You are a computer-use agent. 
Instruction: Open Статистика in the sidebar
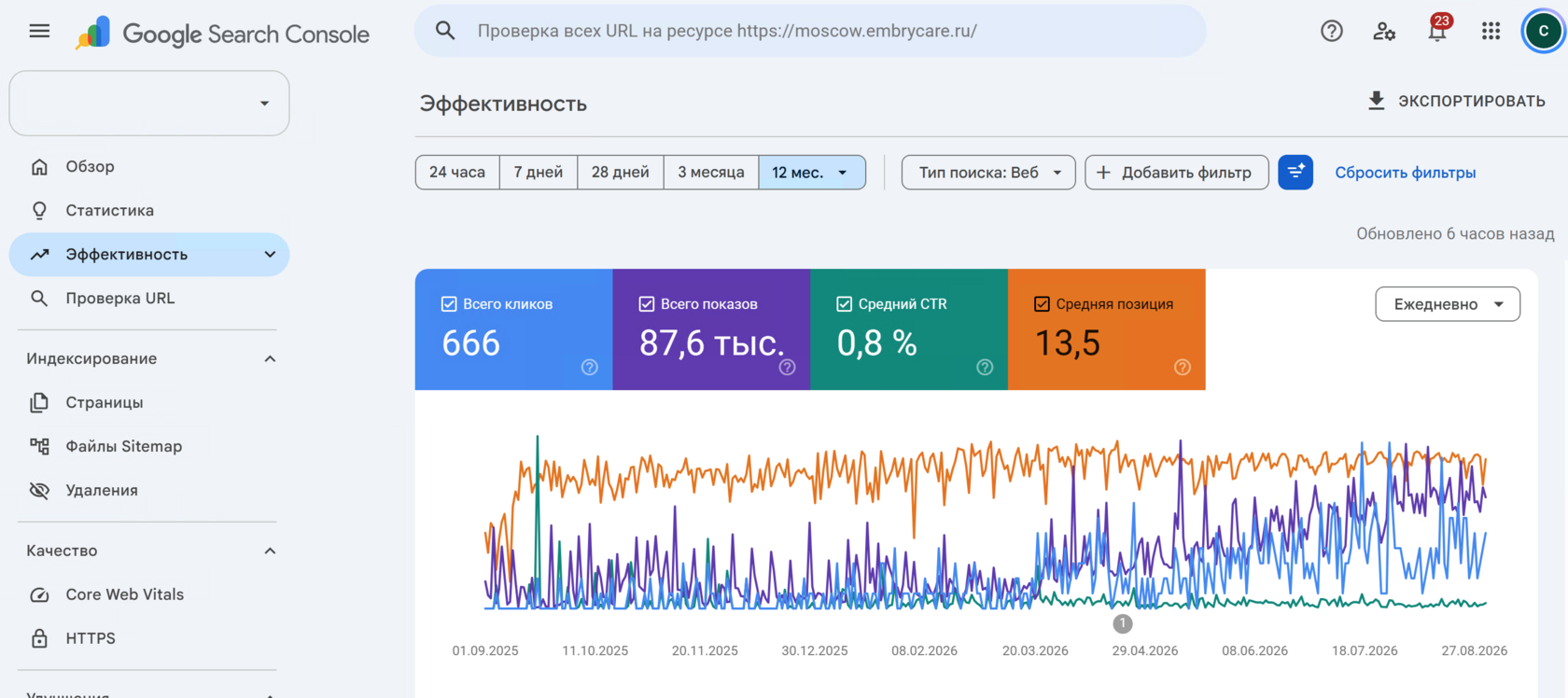point(149,211)
